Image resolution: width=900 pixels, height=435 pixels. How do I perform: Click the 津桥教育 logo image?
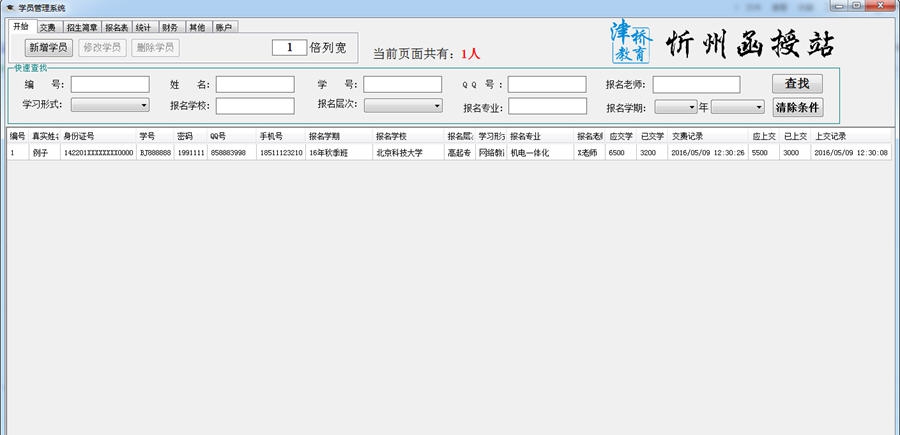click(632, 41)
